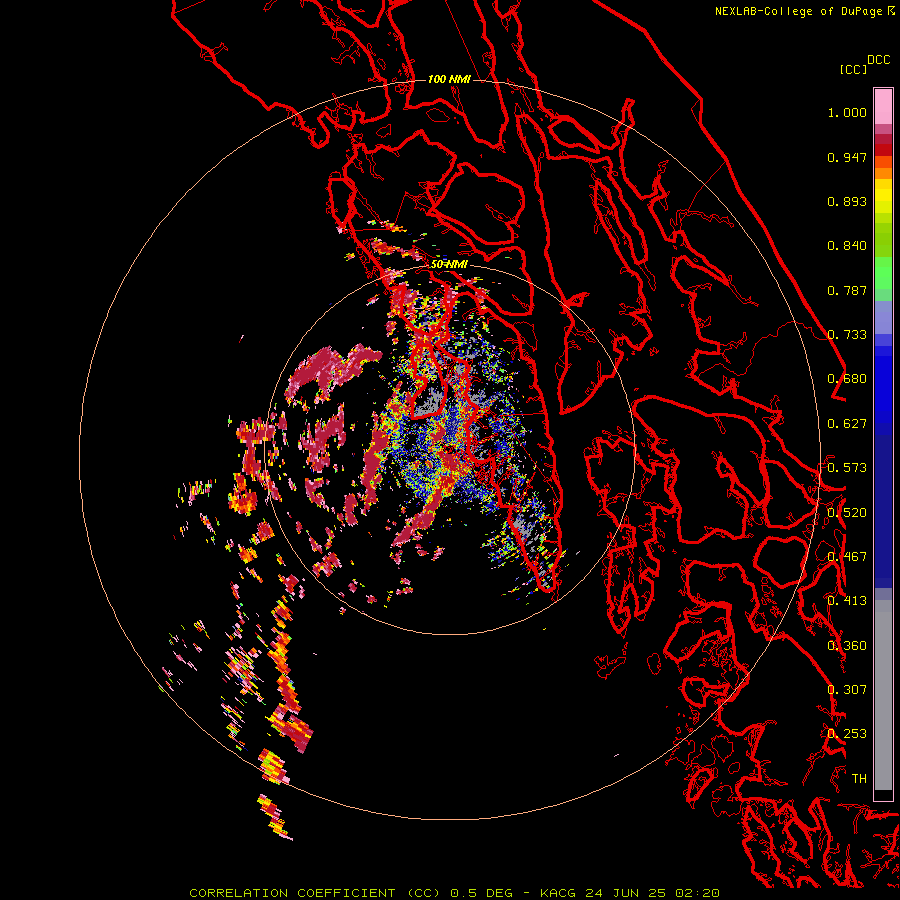The image size is (900, 900).
Task: Pick the light pink swatch on color bar
Action: click(x=883, y=106)
